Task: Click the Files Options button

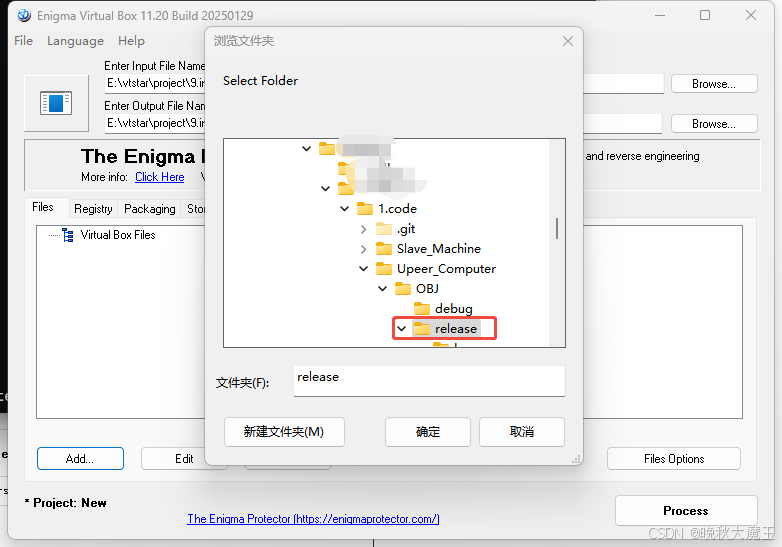Action: pos(674,459)
